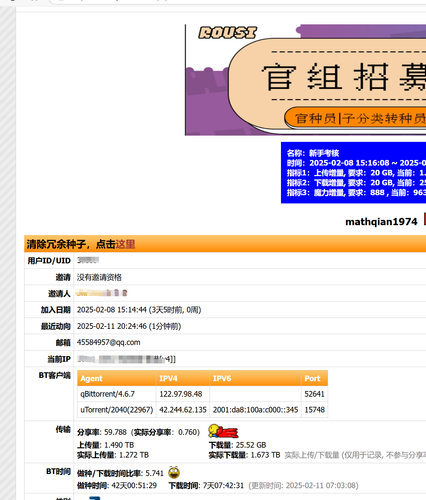Screen dimensions: 426x500
Task: Click update time 2025-02-11 07:03:08
Action: (x=320, y=485)
